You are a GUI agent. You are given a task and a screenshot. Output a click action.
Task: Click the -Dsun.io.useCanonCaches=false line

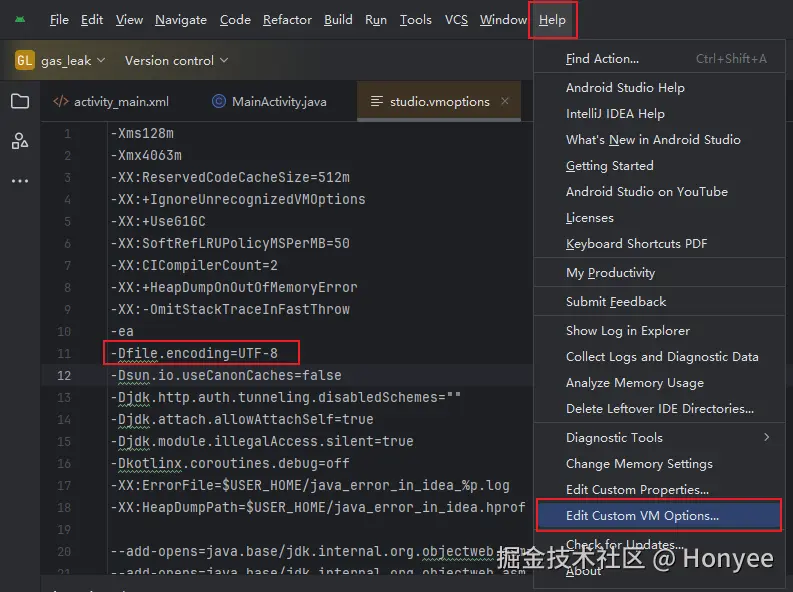point(226,375)
